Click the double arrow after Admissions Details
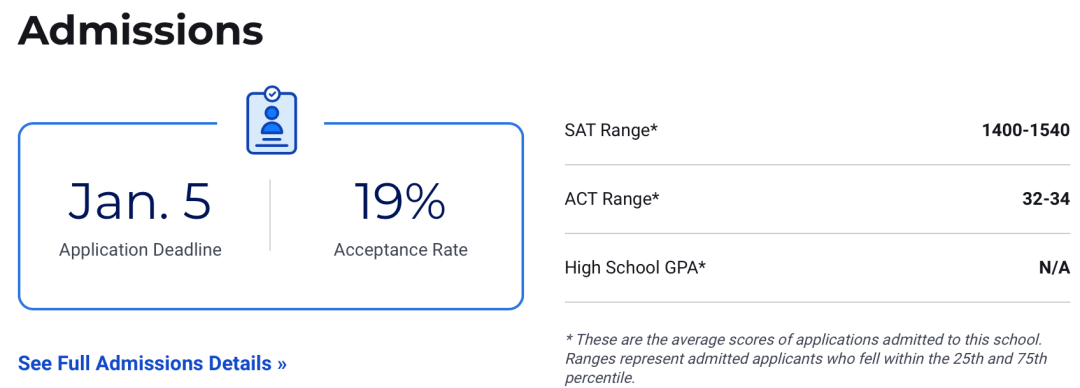Image resolution: width=1080 pixels, height=388 pixels. click(x=281, y=364)
